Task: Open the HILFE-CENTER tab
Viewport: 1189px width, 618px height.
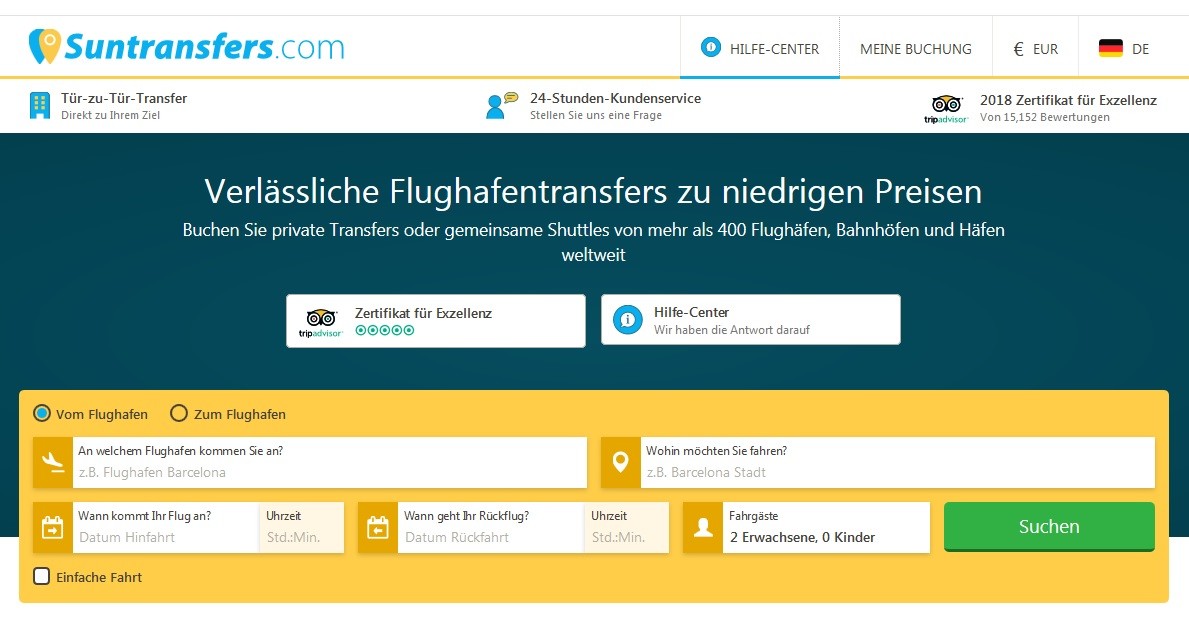Action: (760, 49)
